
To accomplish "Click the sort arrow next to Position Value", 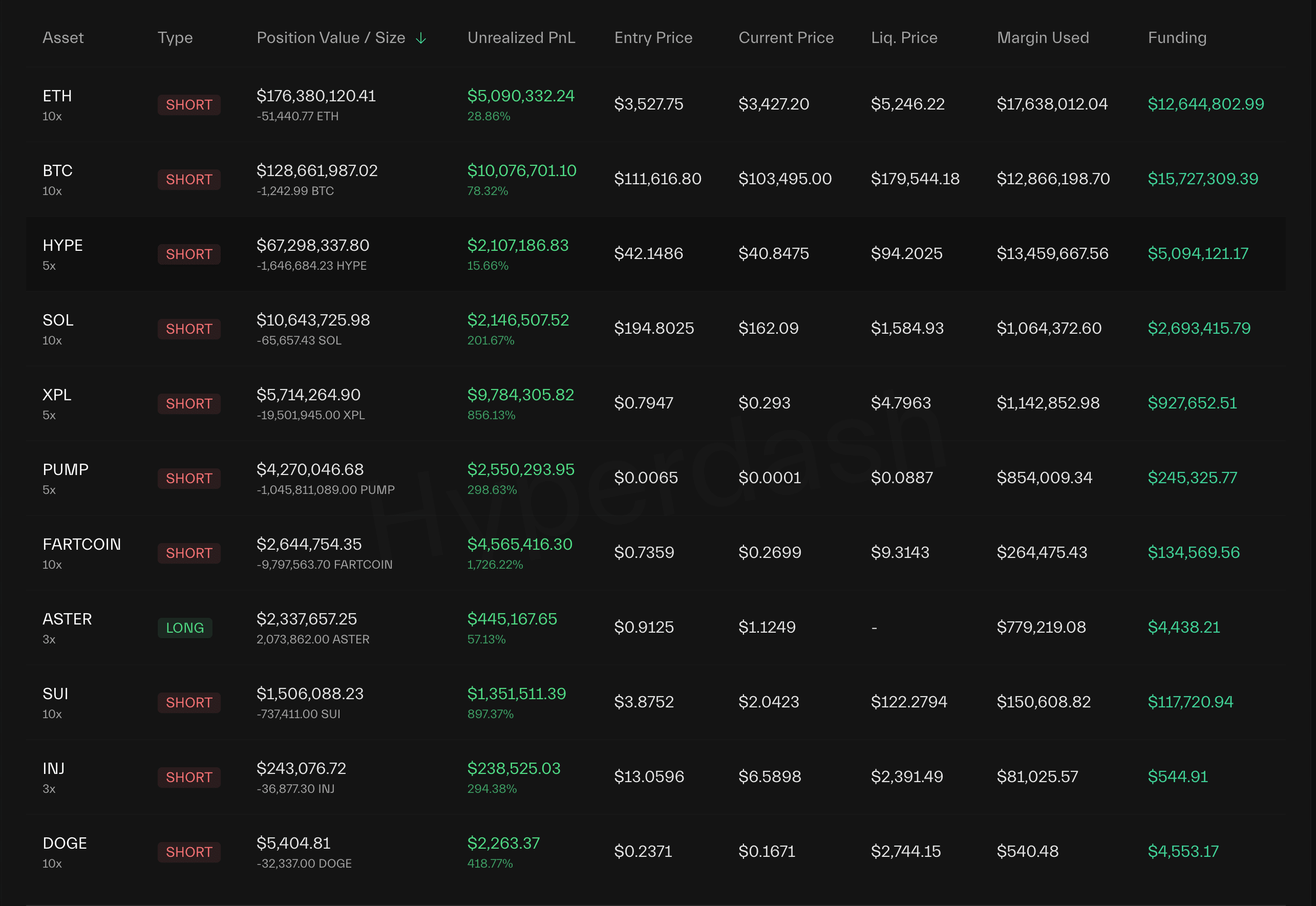I will point(421,38).
